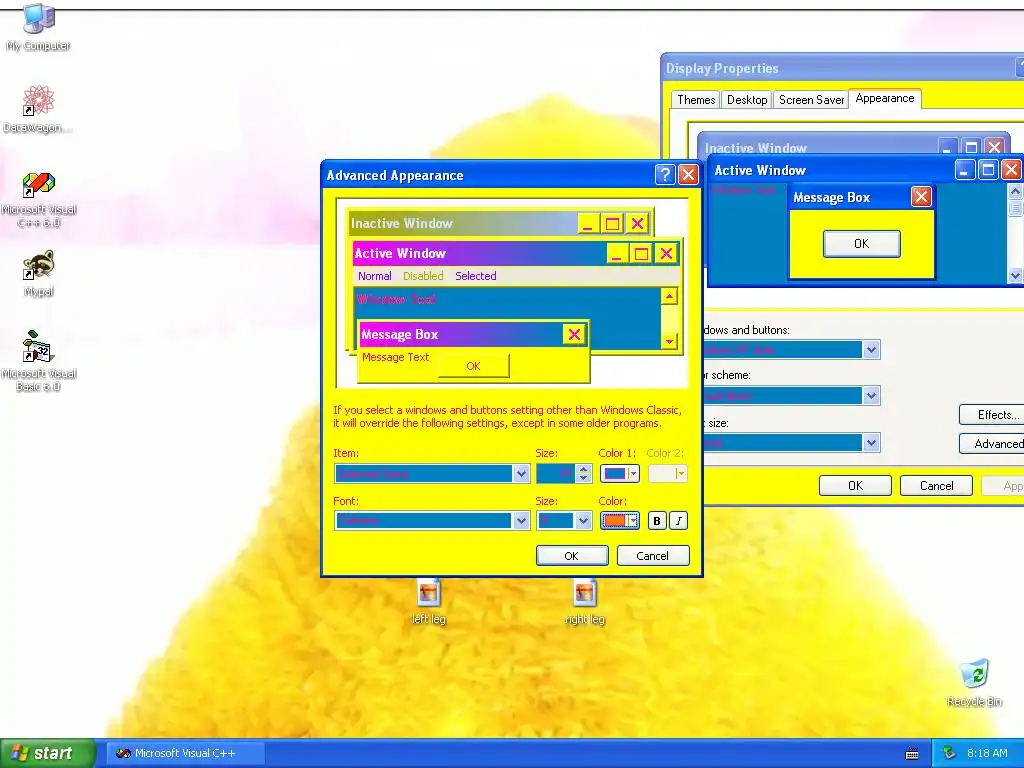
Task: Close the Advanced Appearance dialog
Action: click(x=688, y=174)
